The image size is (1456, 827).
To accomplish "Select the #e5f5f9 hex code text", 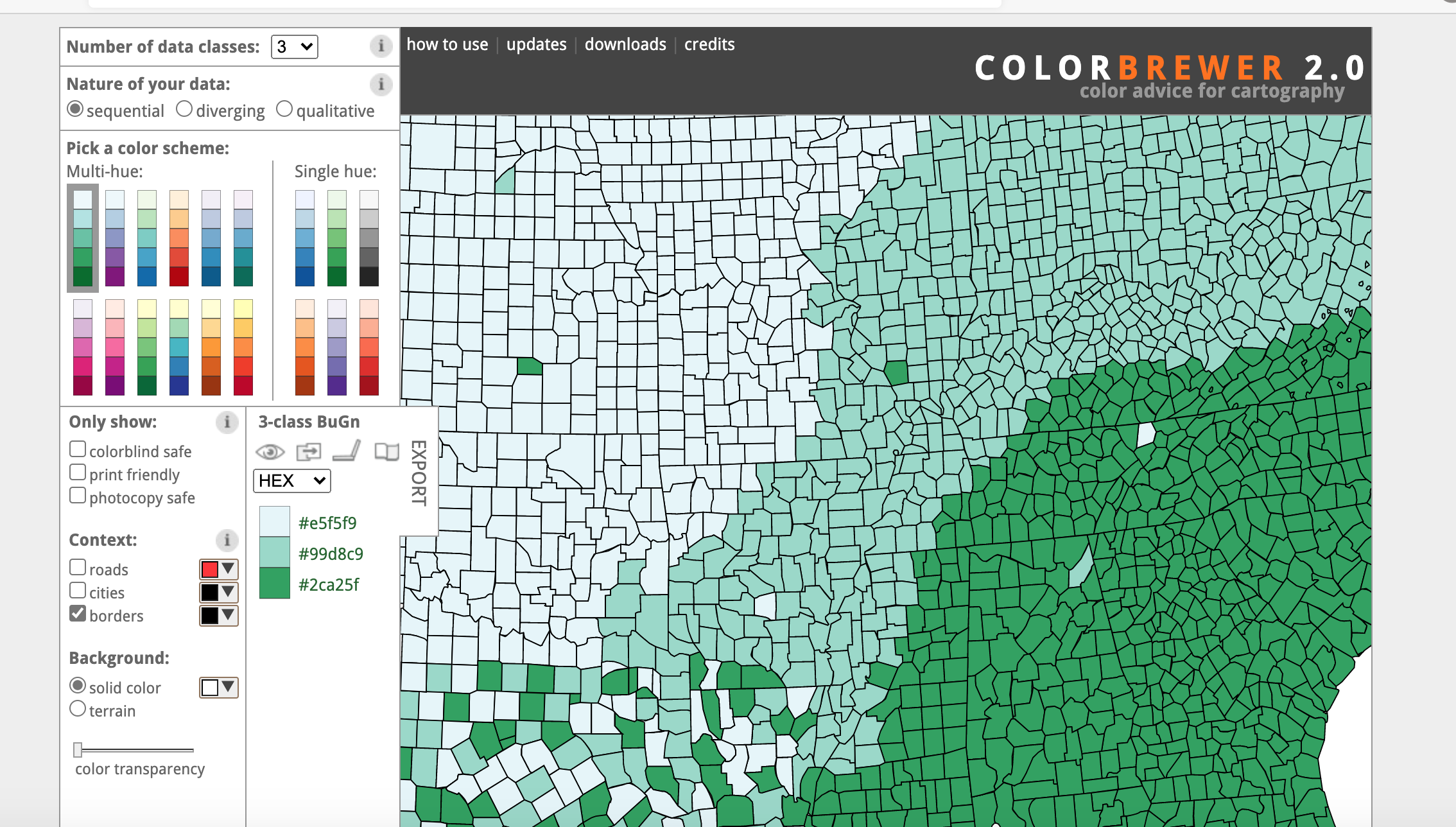I will point(327,523).
